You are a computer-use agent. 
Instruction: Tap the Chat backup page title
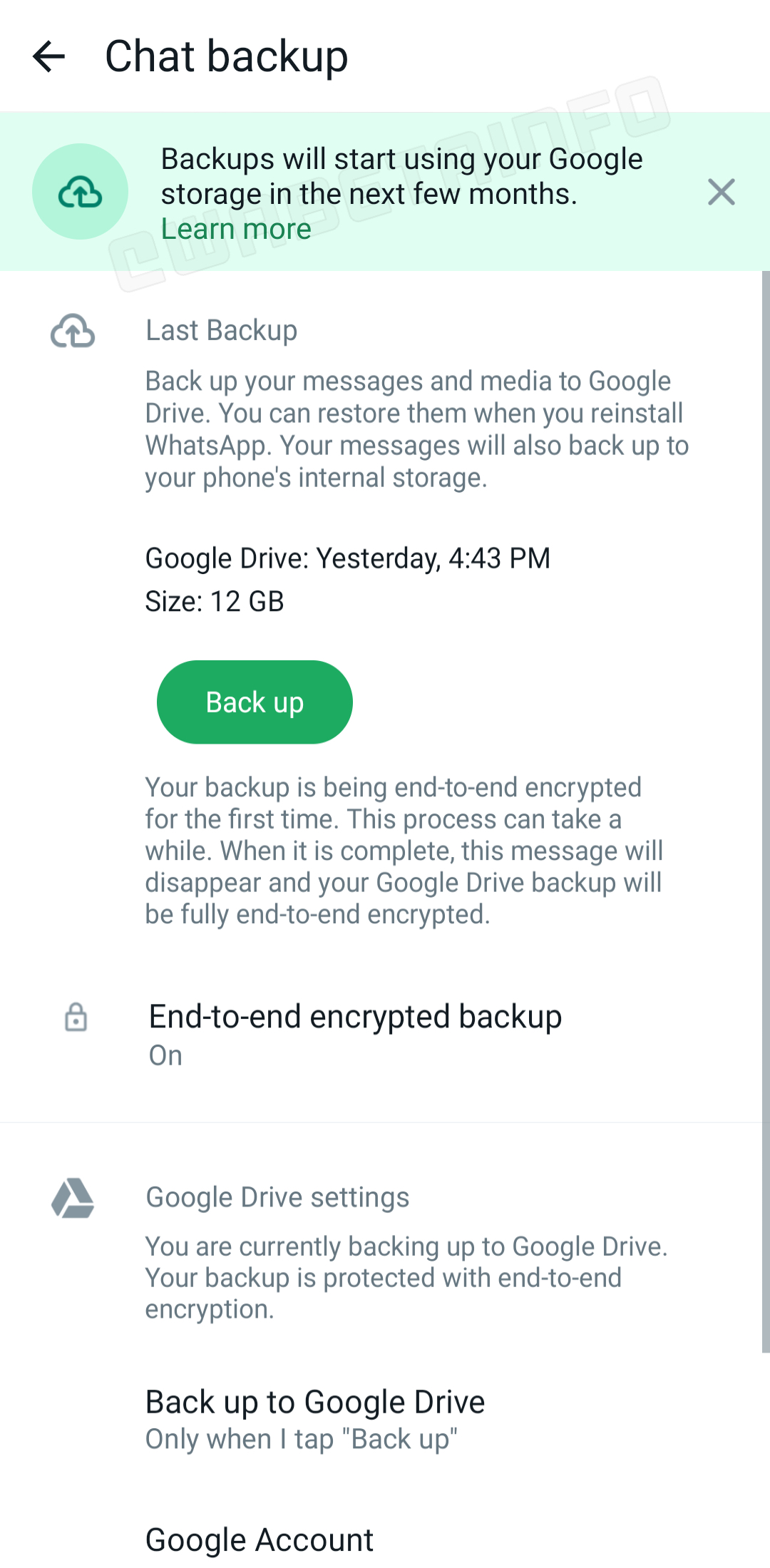pos(226,56)
